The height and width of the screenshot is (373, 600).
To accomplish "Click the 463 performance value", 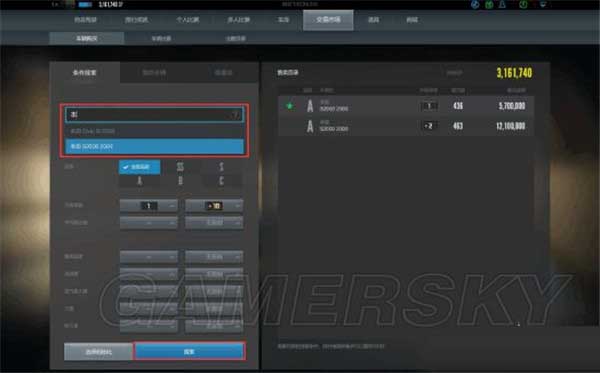I will click(458, 126).
